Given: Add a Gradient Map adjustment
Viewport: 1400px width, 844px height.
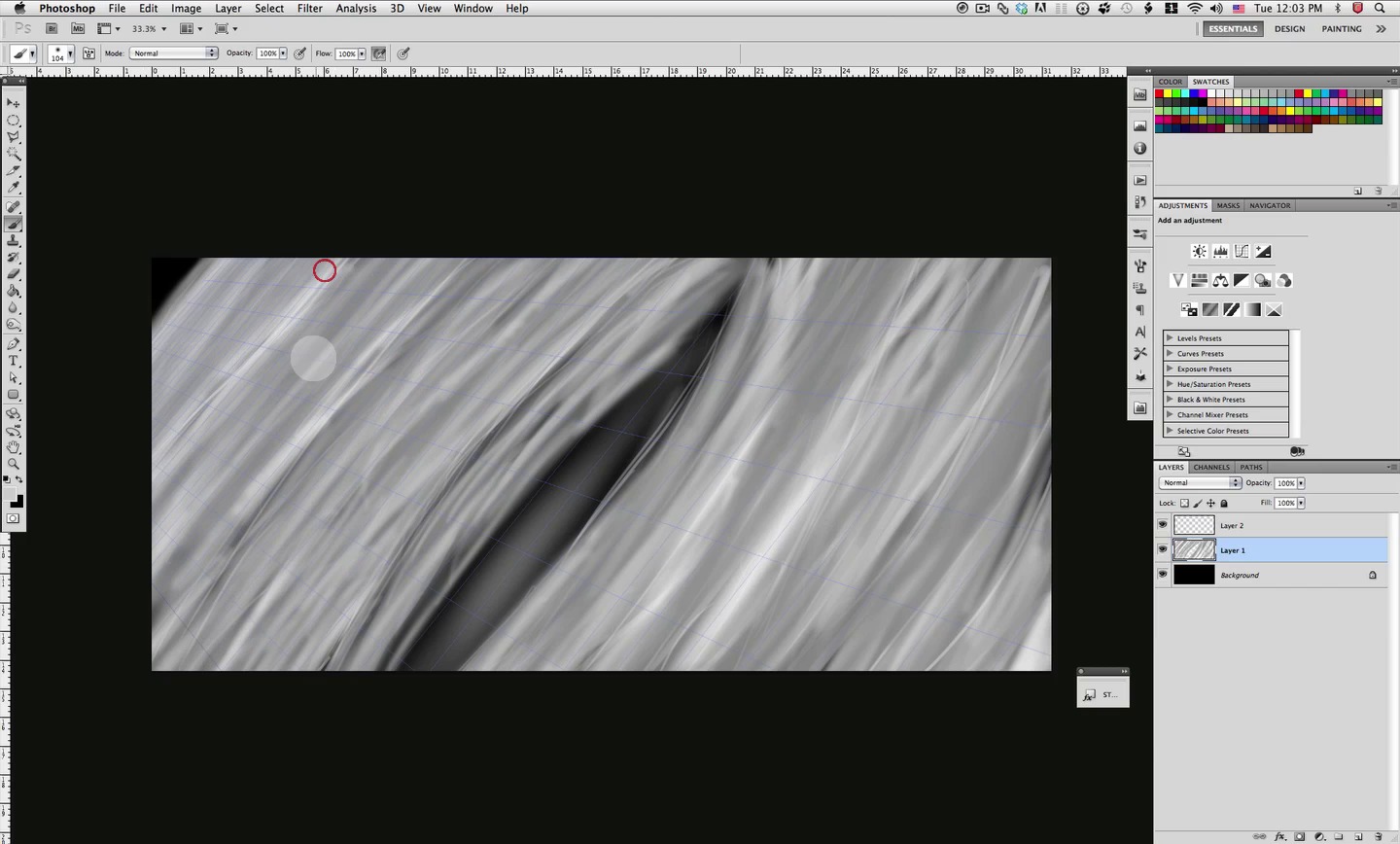Looking at the screenshot, I should [1253, 309].
